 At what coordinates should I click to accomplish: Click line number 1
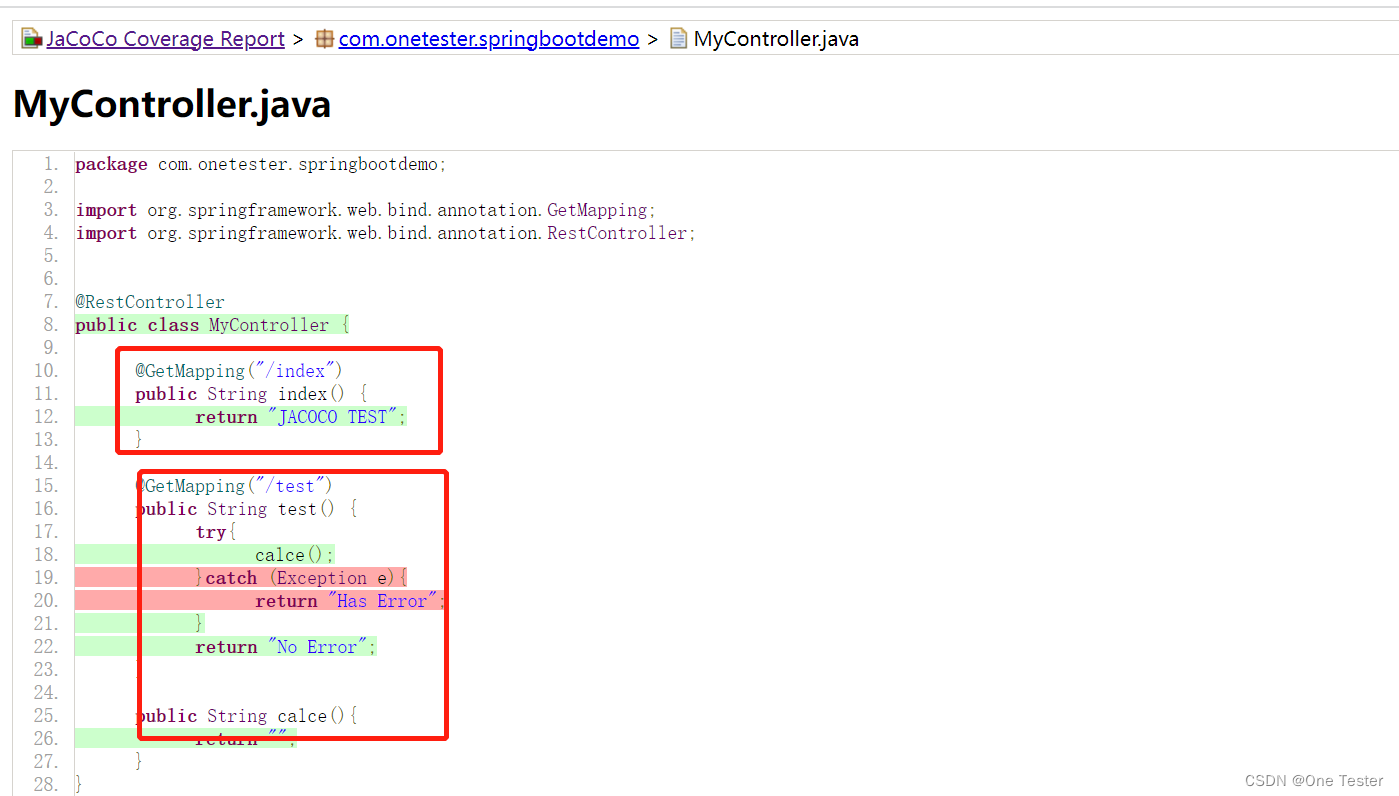51,164
